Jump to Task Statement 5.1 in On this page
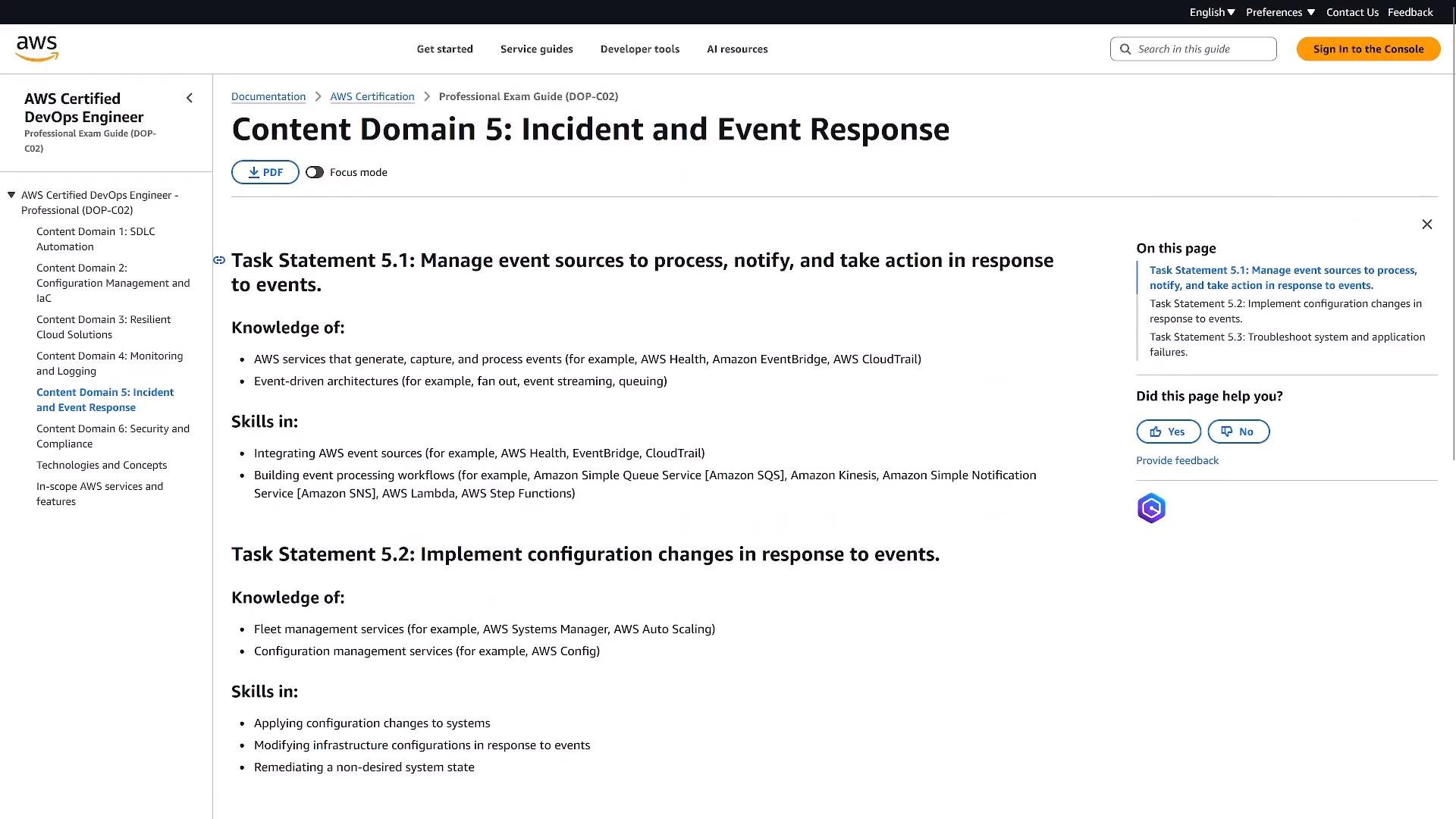This screenshot has height=819, width=1456. [1283, 278]
